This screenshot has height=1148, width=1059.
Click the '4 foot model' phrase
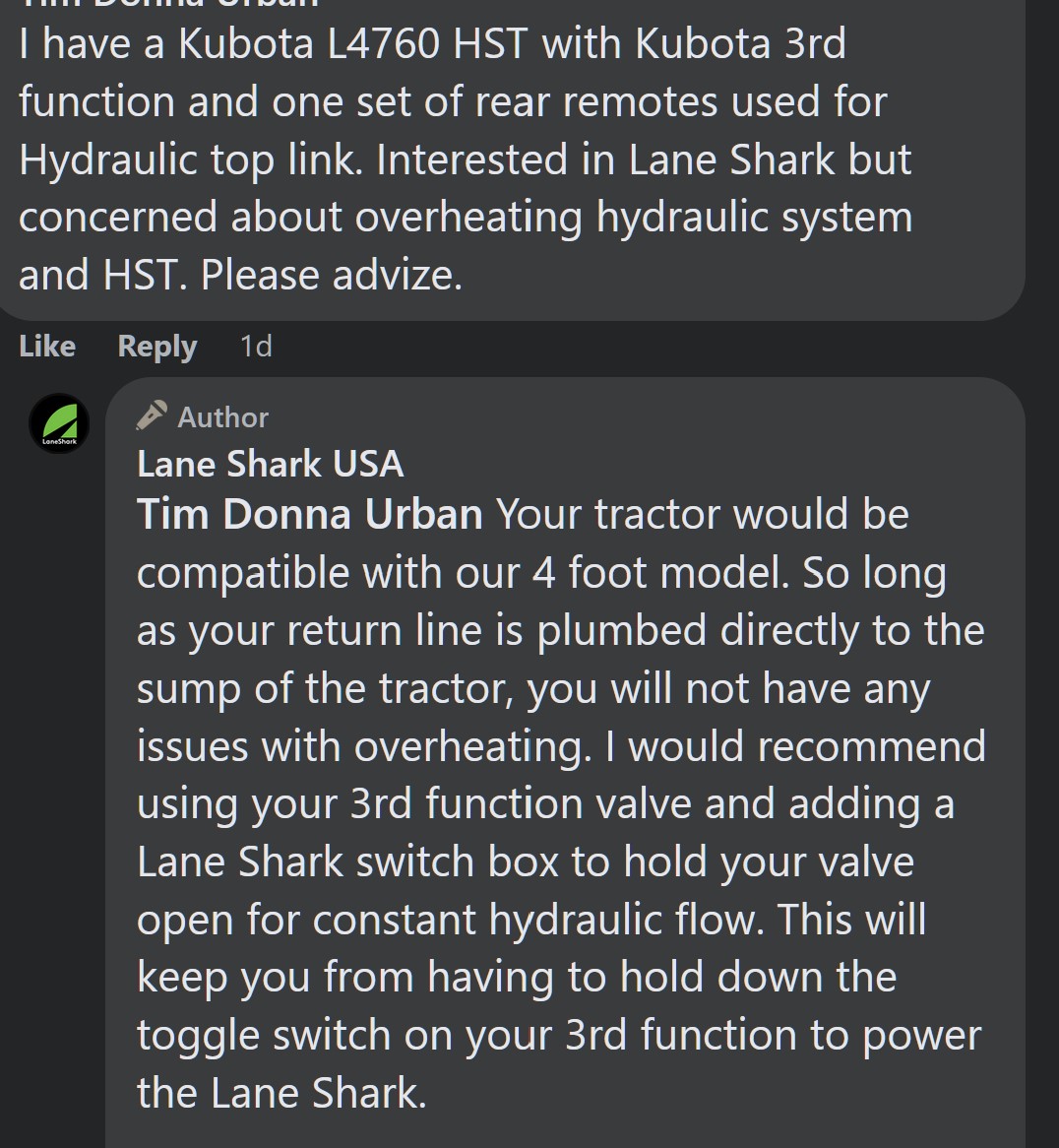660,572
